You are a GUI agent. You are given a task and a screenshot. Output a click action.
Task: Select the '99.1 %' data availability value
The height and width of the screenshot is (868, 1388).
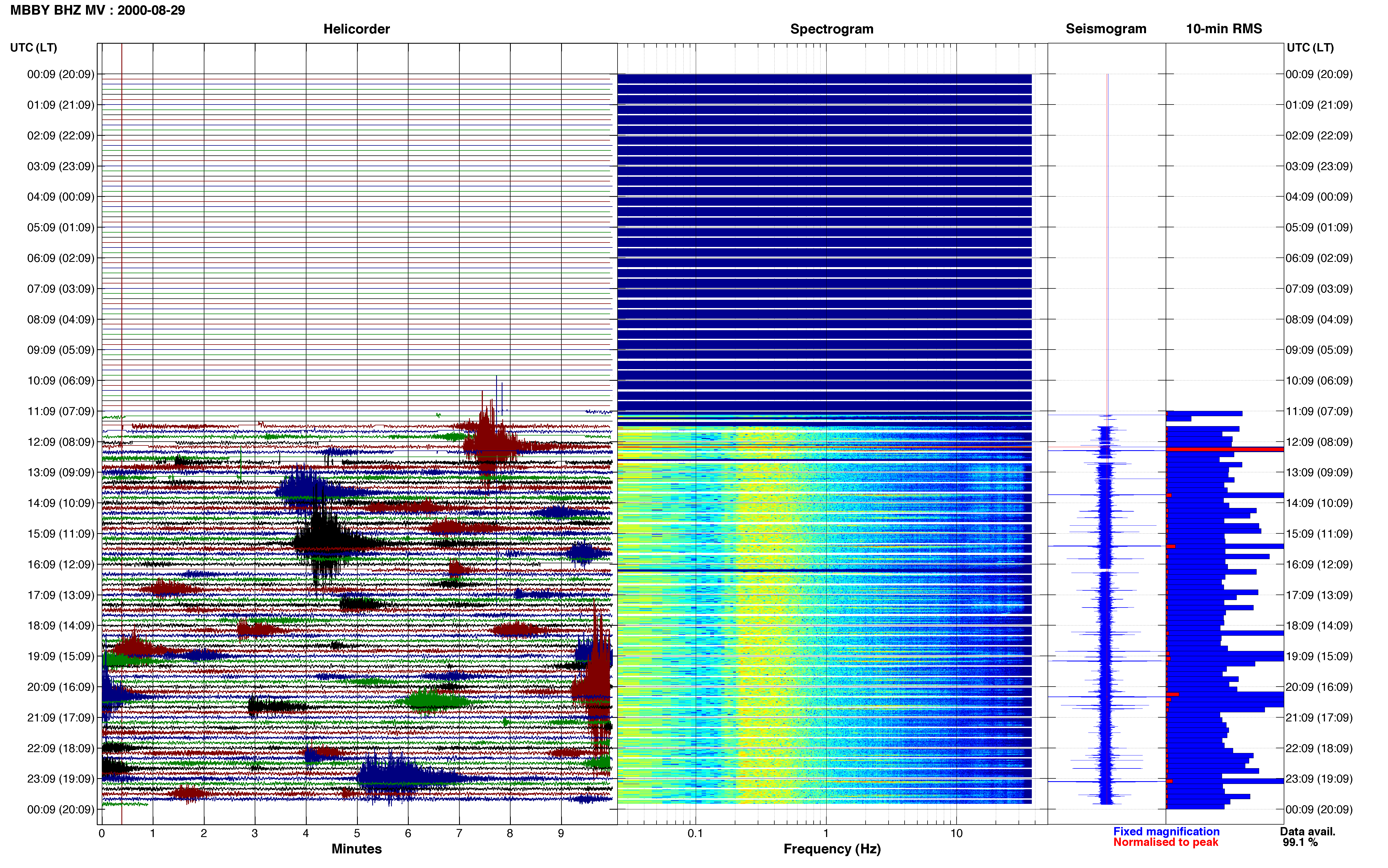pyautogui.click(x=1300, y=843)
